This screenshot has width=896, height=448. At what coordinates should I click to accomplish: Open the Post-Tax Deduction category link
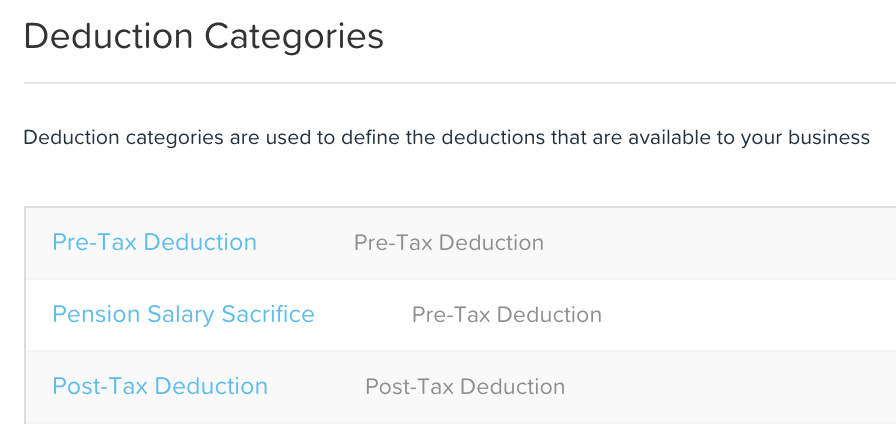click(160, 386)
